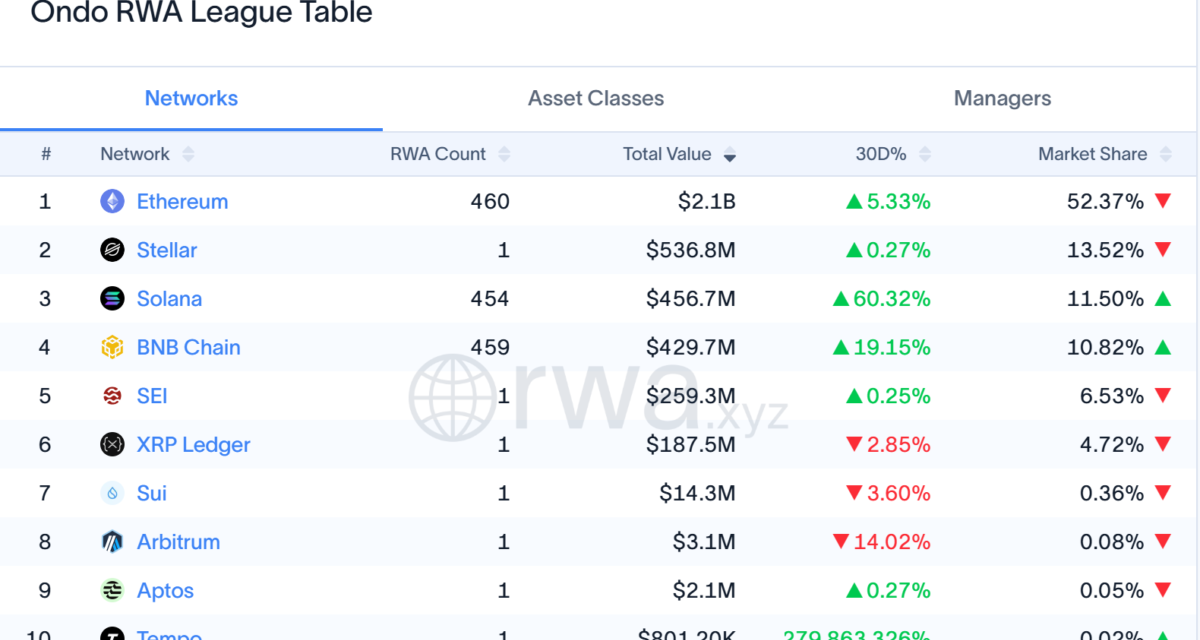Image resolution: width=1200 pixels, height=640 pixels.
Task: Click the Ethereum network logo icon
Action: (x=112, y=201)
